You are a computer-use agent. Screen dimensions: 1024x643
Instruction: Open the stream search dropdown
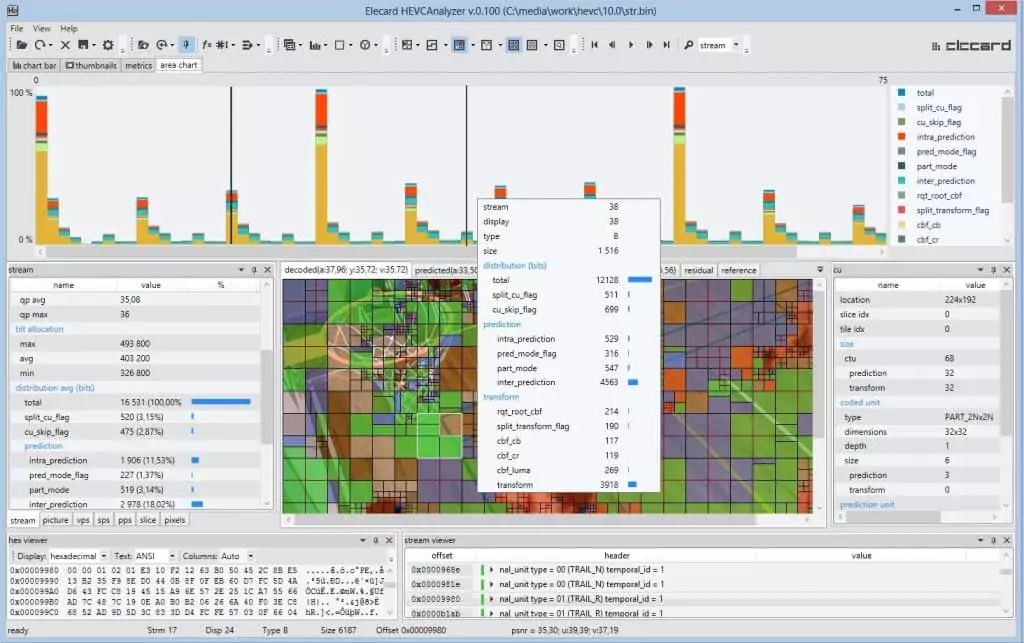(x=736, y=45)
